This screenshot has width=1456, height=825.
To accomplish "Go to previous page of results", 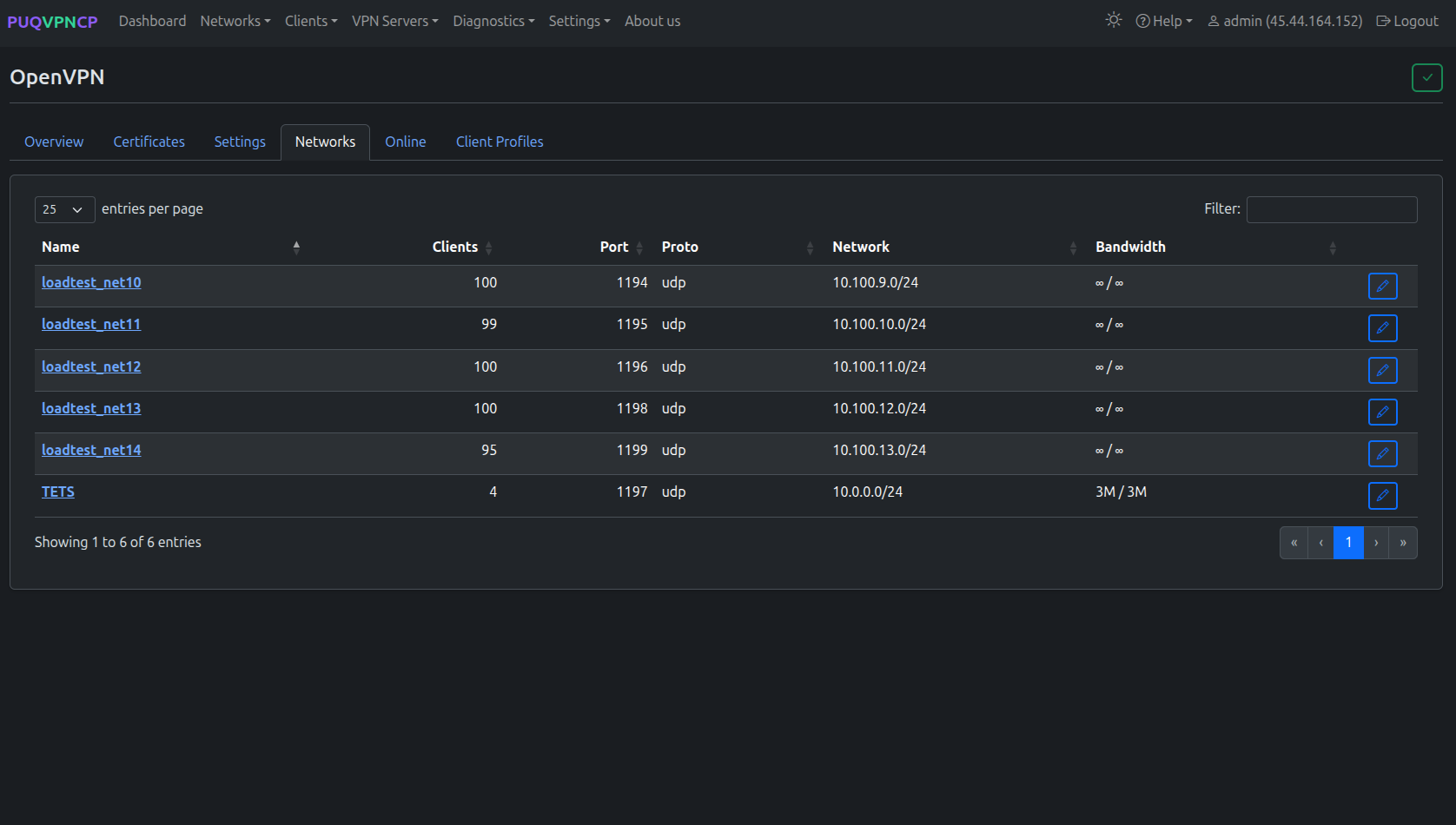I will (1320, 543).
